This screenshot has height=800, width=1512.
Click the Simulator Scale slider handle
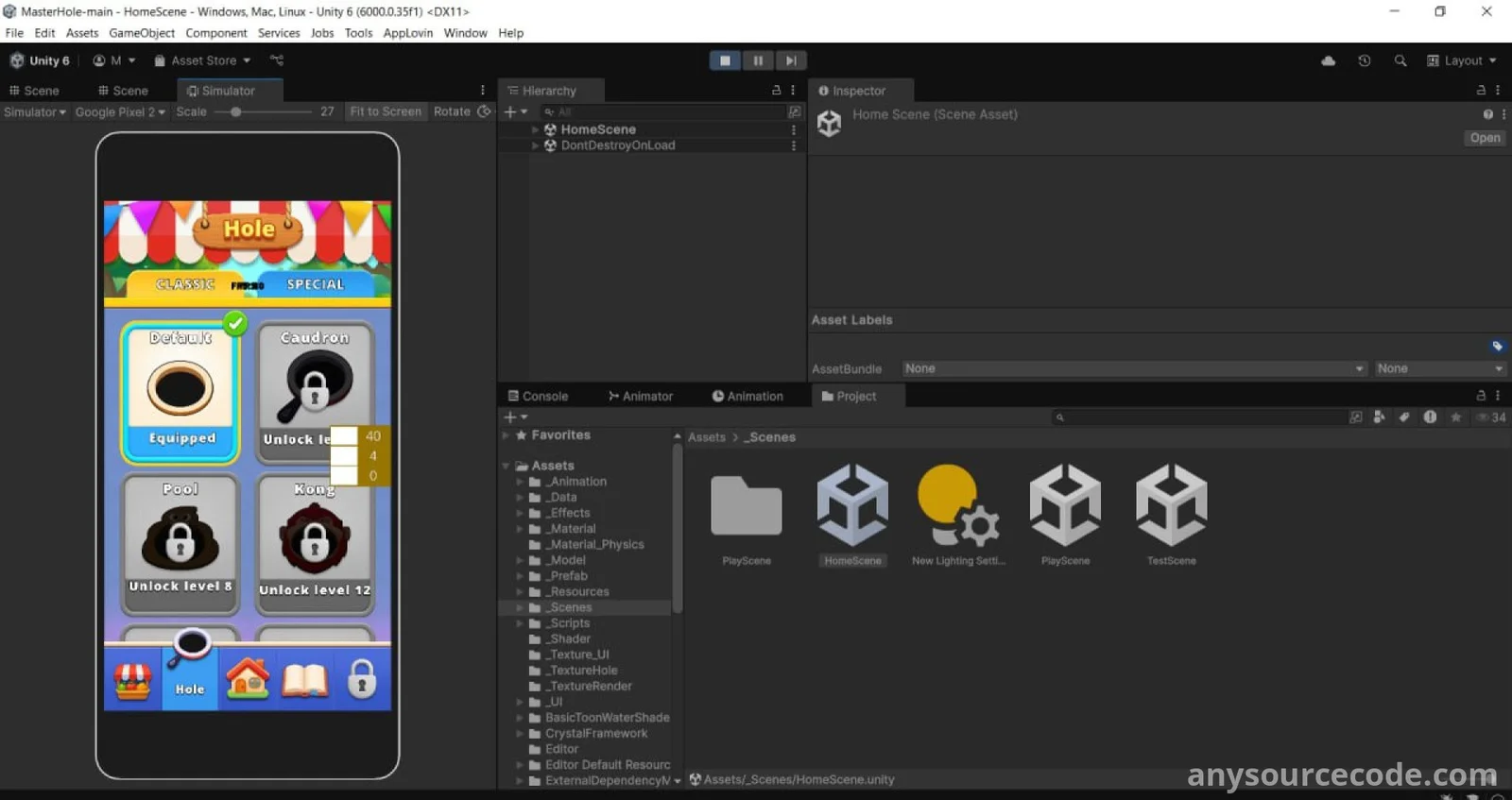[235, 111]
